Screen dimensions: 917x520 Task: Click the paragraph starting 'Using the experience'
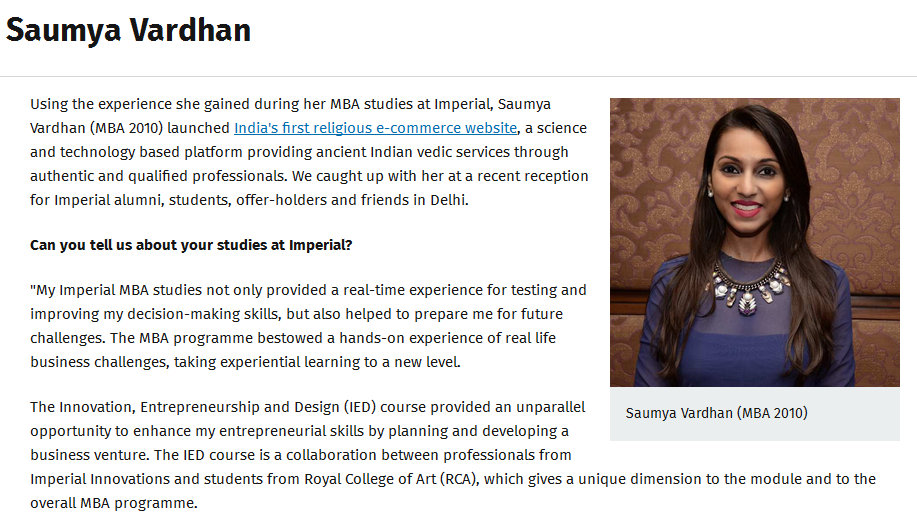[x=300, y=152]
